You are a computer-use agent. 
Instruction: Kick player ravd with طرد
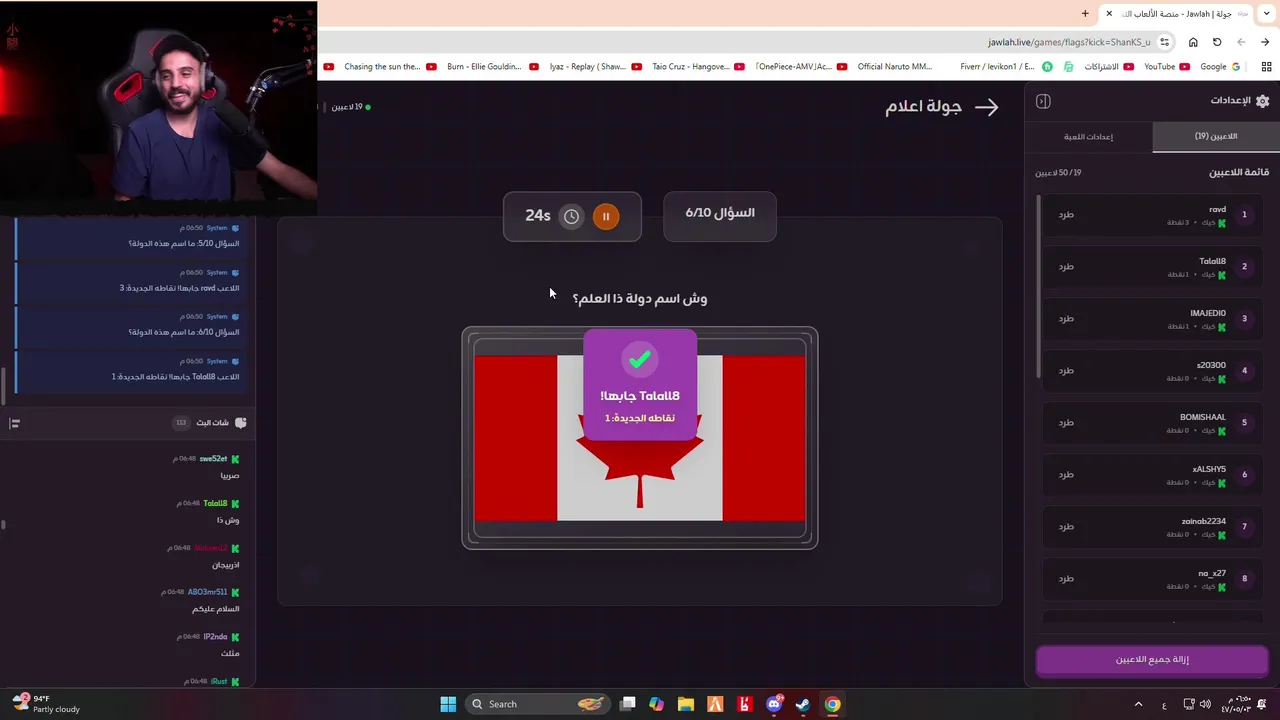click(x=1066, y=215)
